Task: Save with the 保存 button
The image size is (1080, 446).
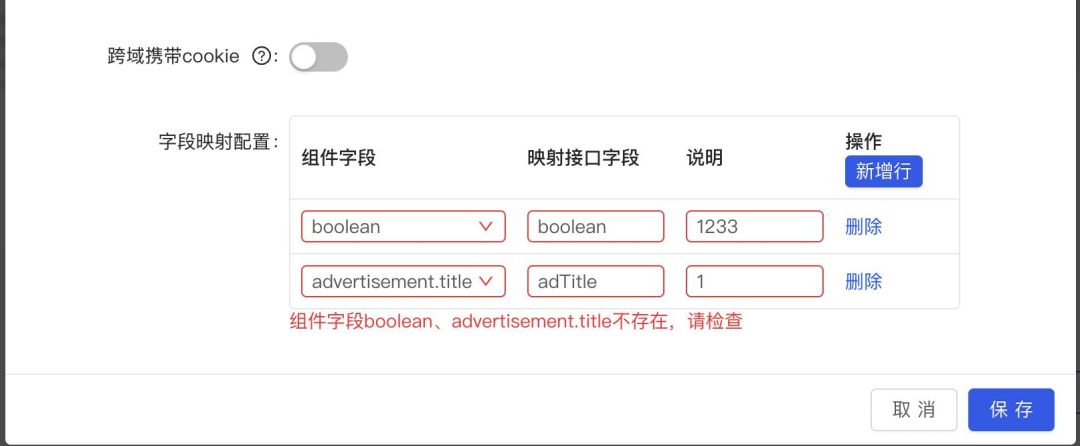Action: click(x=1011, y=410)
